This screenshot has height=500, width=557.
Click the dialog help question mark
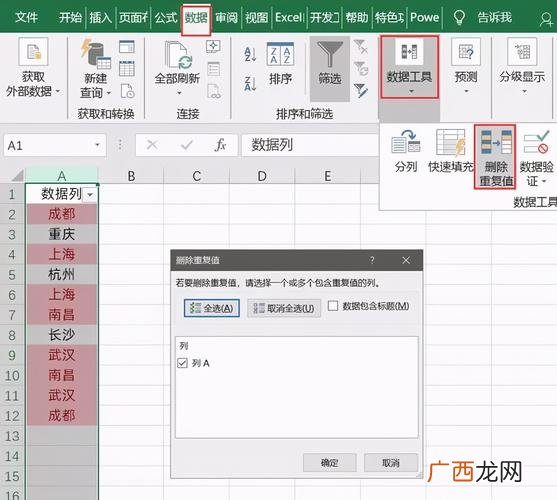372,260
